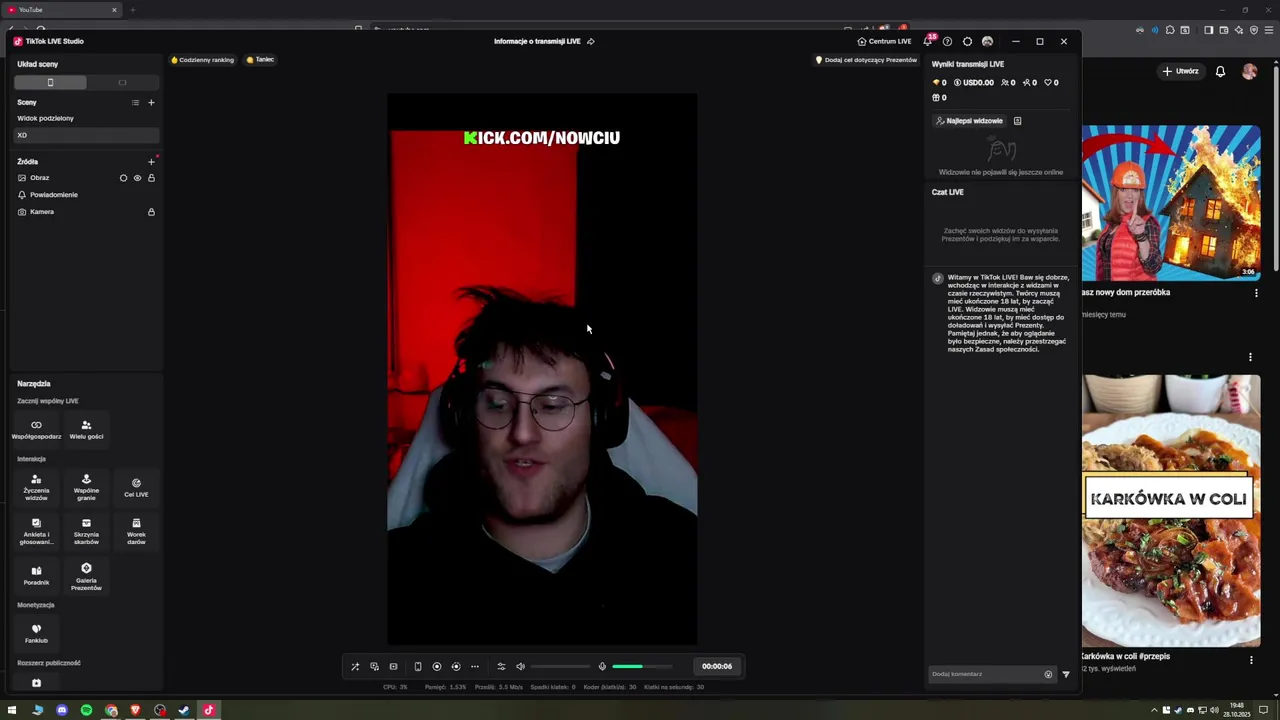Click the Taniec category chip
Viewport: 1280px width, 720px height.
coord(260,60)
